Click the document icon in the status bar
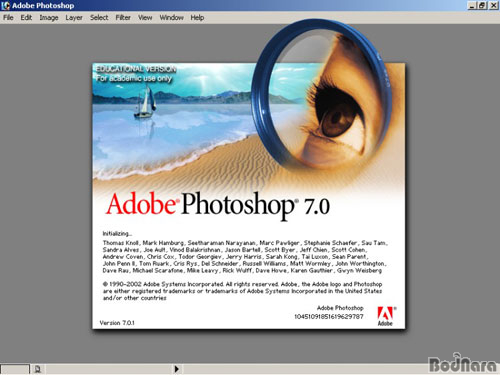Viewport: 500px width, 375px height. coord(37,369)
